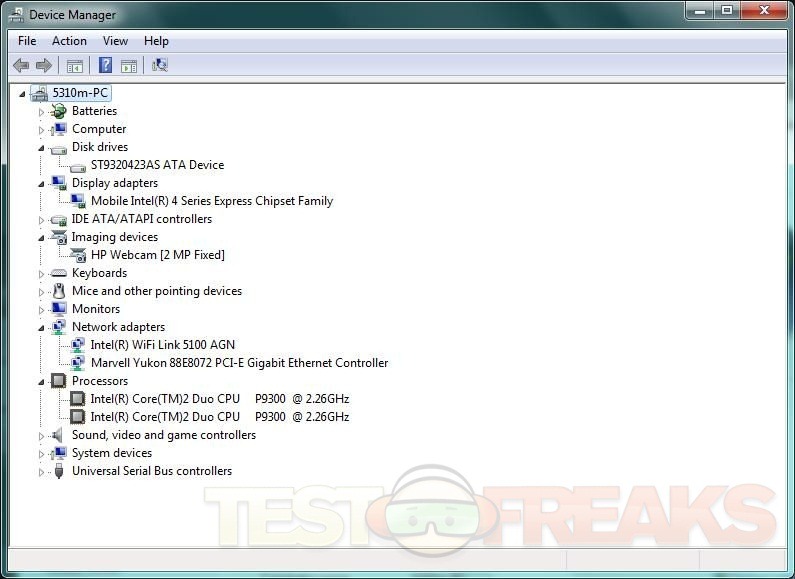The height and width of the screenshot is (579, 795).
Task: Select HP Webcam [2 MP Fixed] text
Action: coord(158,255)
